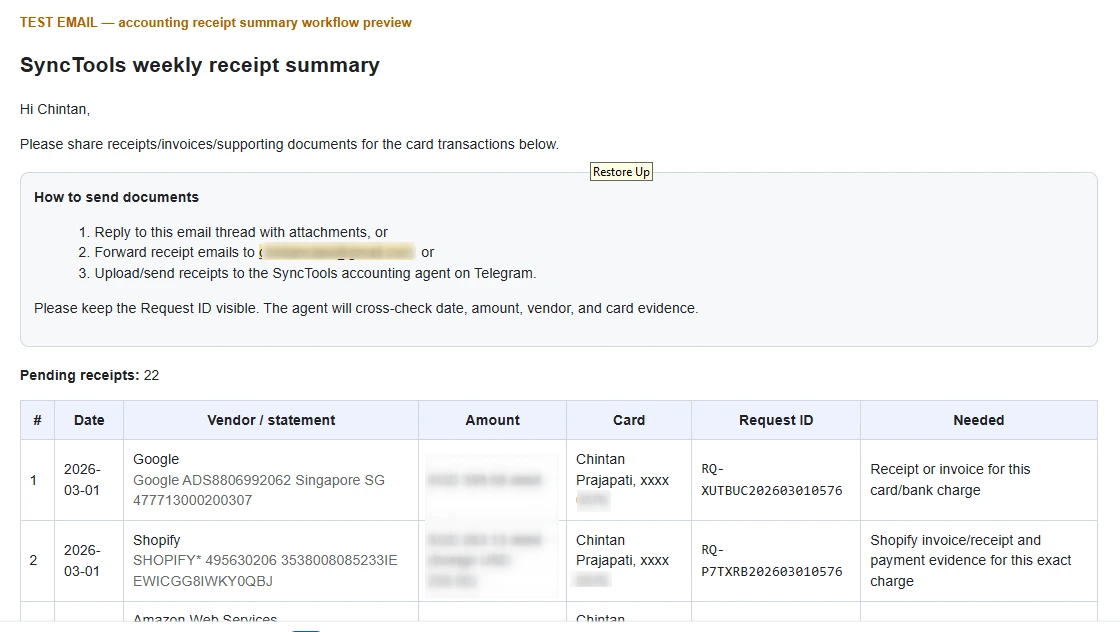
Task: Click the blurred forwarding email address
Action: (336, 252)
